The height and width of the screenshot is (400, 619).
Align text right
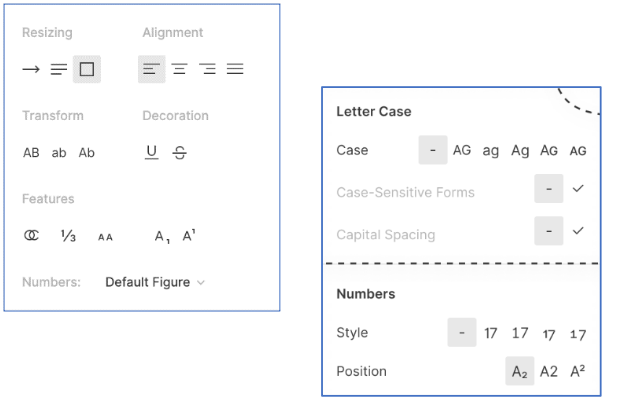click(x=207, y=70)
